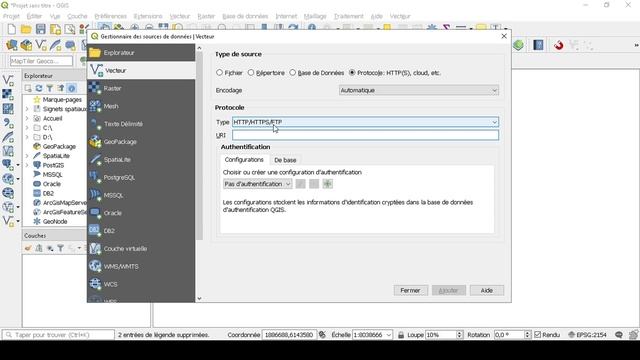Expand the SpatiaLite tree node

pos(27,156)
